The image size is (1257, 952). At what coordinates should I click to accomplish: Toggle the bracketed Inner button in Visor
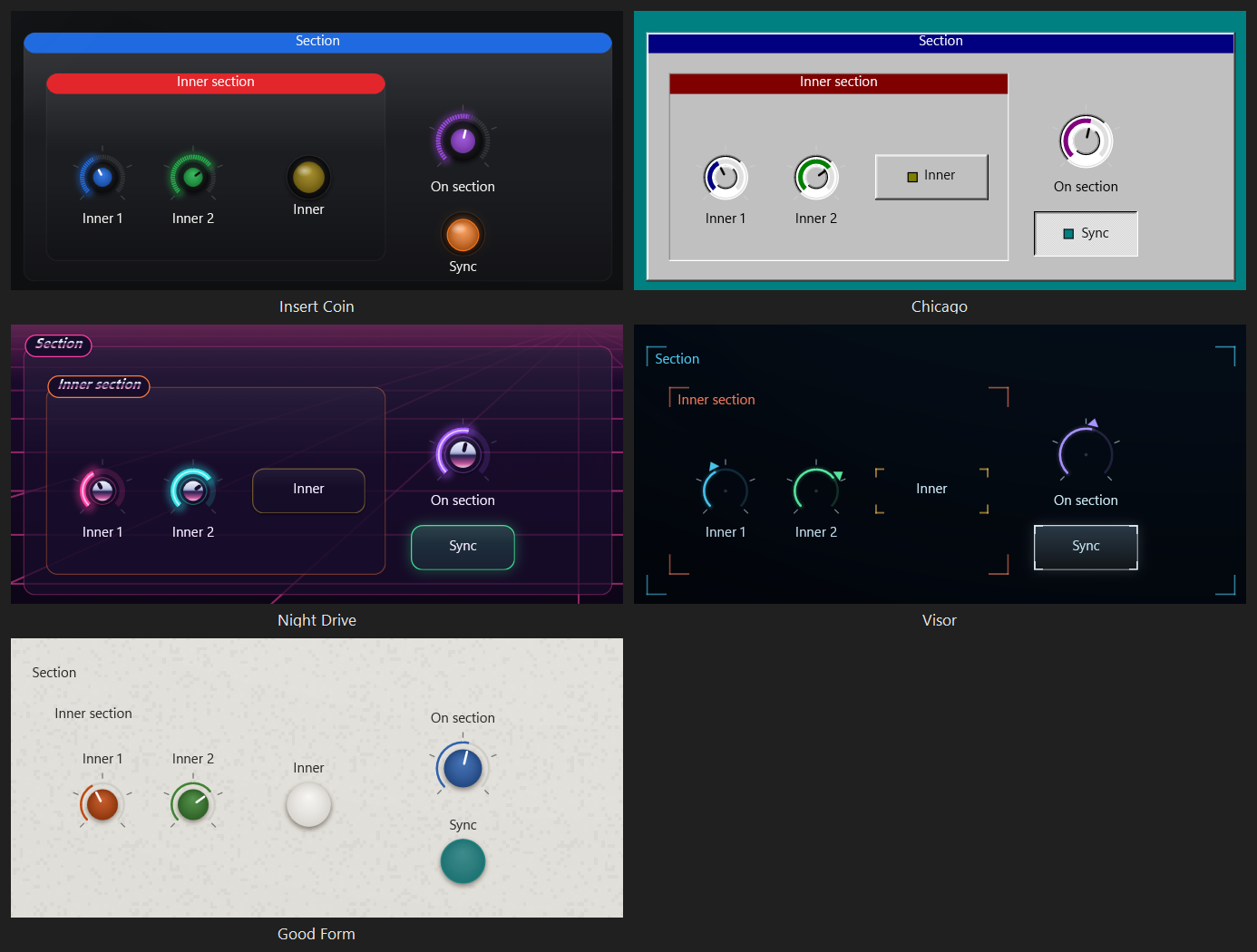point(931,491)
